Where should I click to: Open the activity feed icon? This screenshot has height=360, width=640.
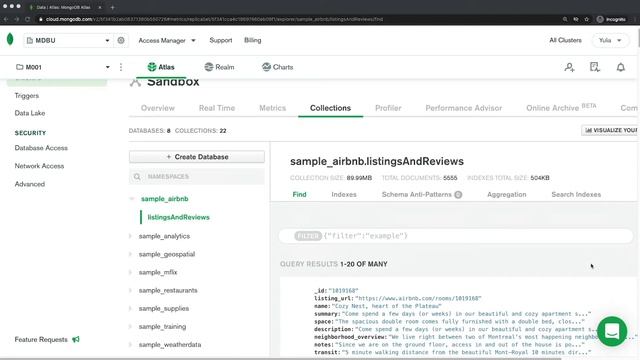pos(595,67)
